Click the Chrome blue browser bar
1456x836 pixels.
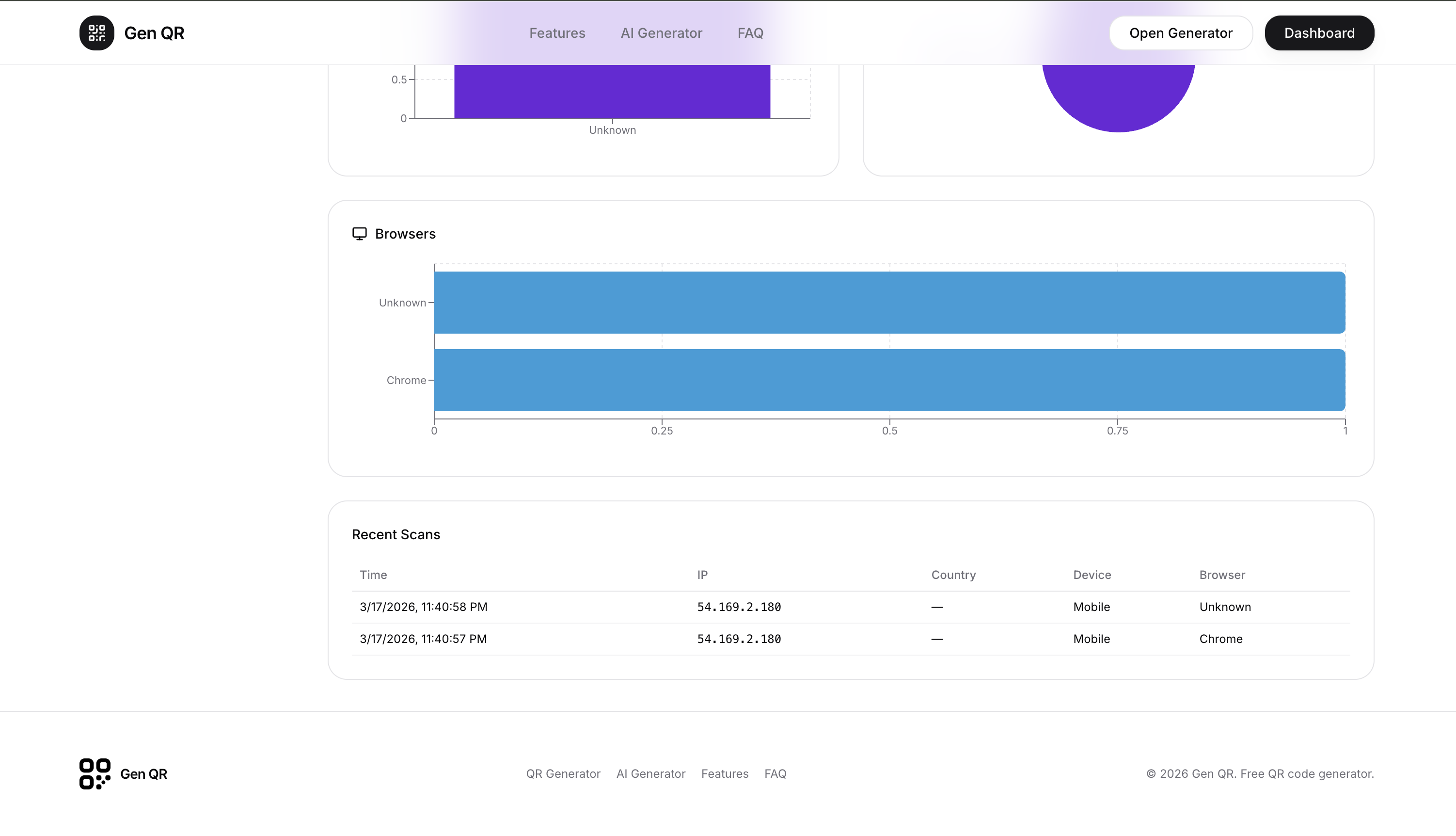click(889, 380)
